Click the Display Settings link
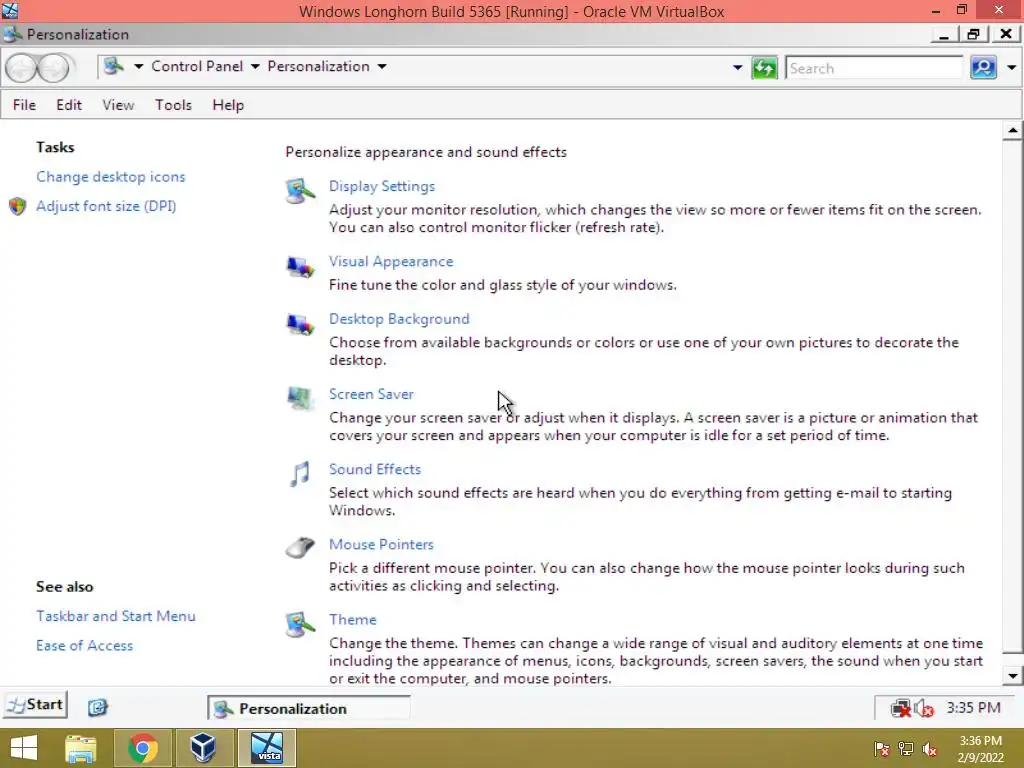 [x=382, y=186]
